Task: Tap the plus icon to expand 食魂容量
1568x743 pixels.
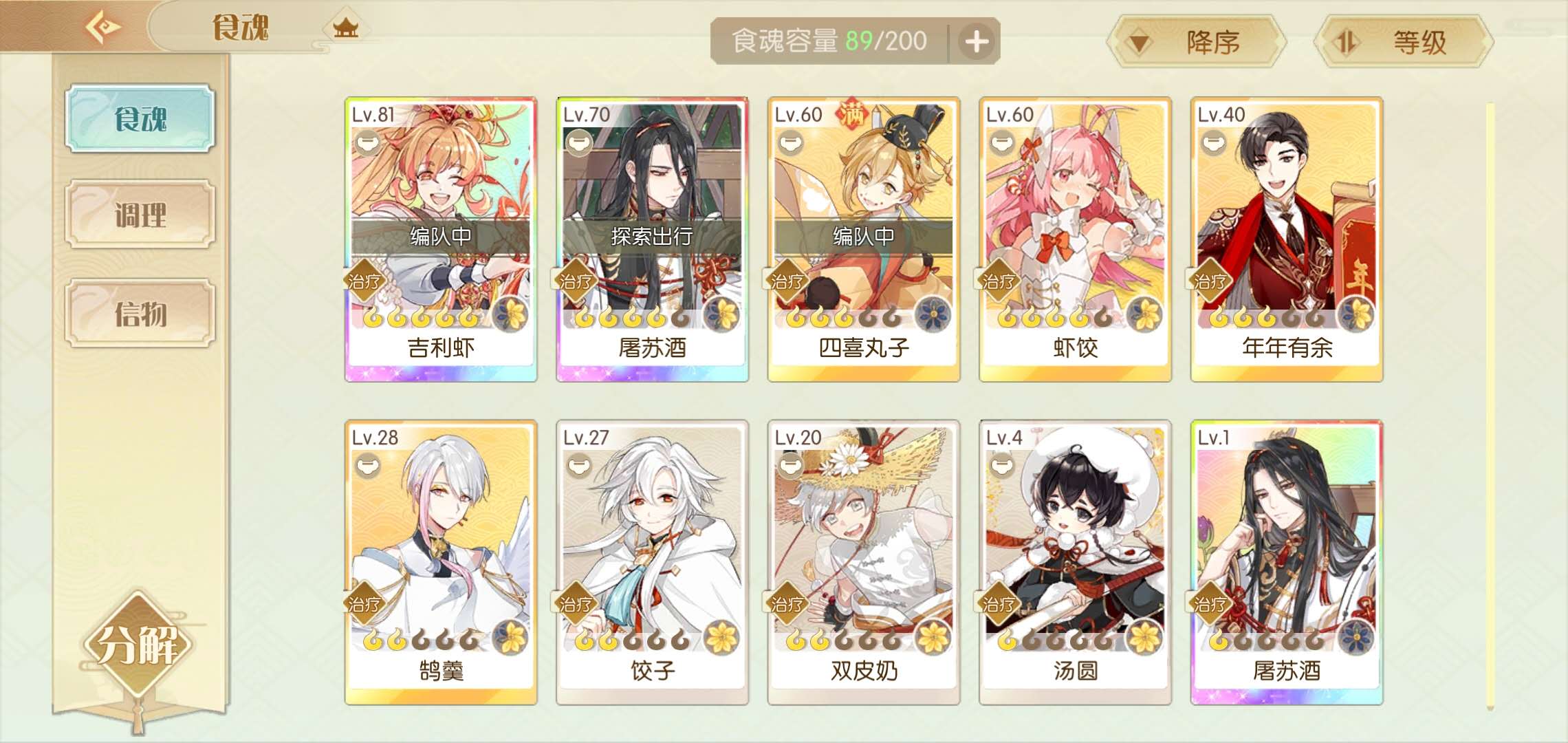Action: (x=977, y=41)
